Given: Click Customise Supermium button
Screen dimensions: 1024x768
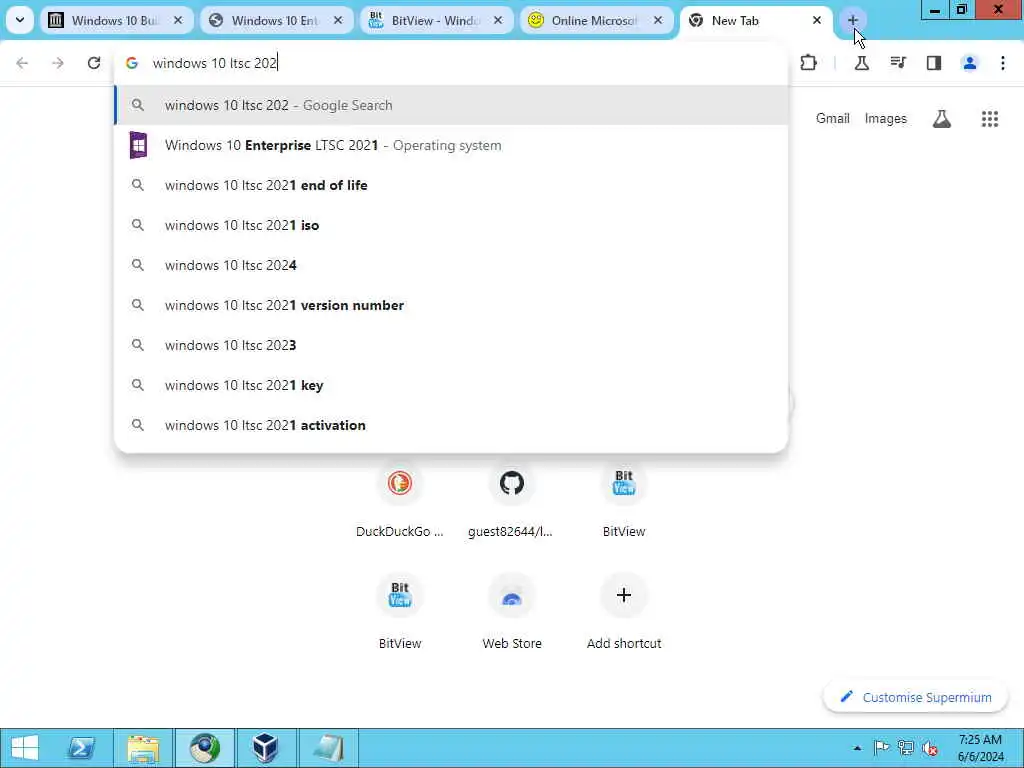Looking at the screenshot, I should pos(916,697).
